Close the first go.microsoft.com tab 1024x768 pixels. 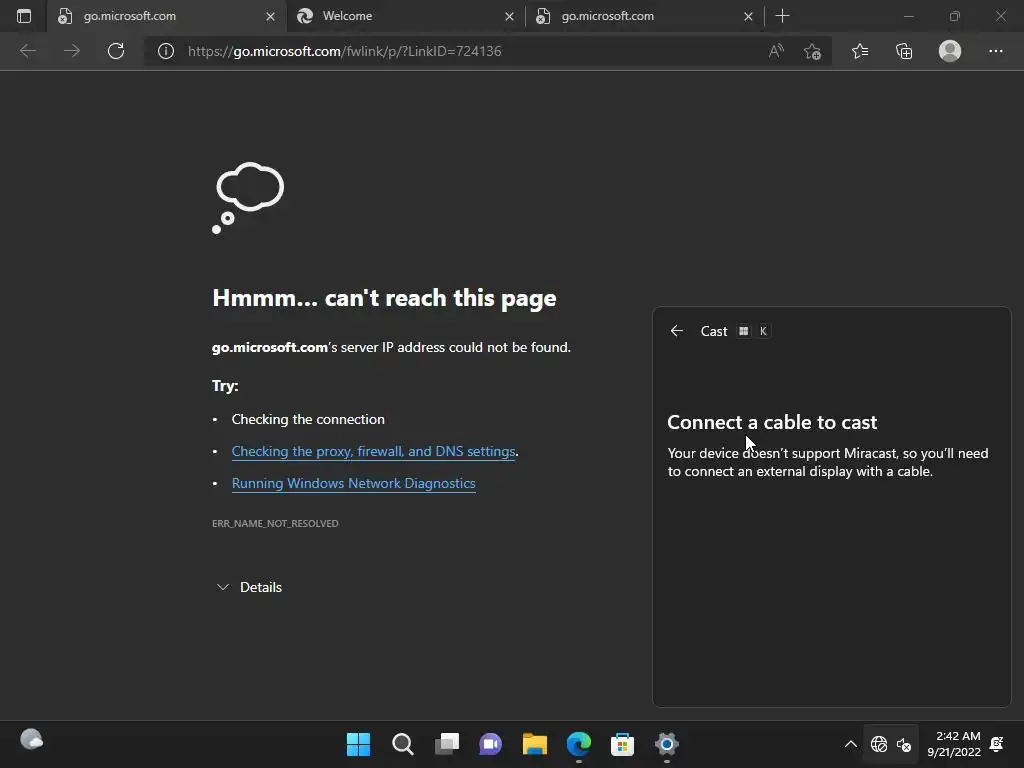270,16
